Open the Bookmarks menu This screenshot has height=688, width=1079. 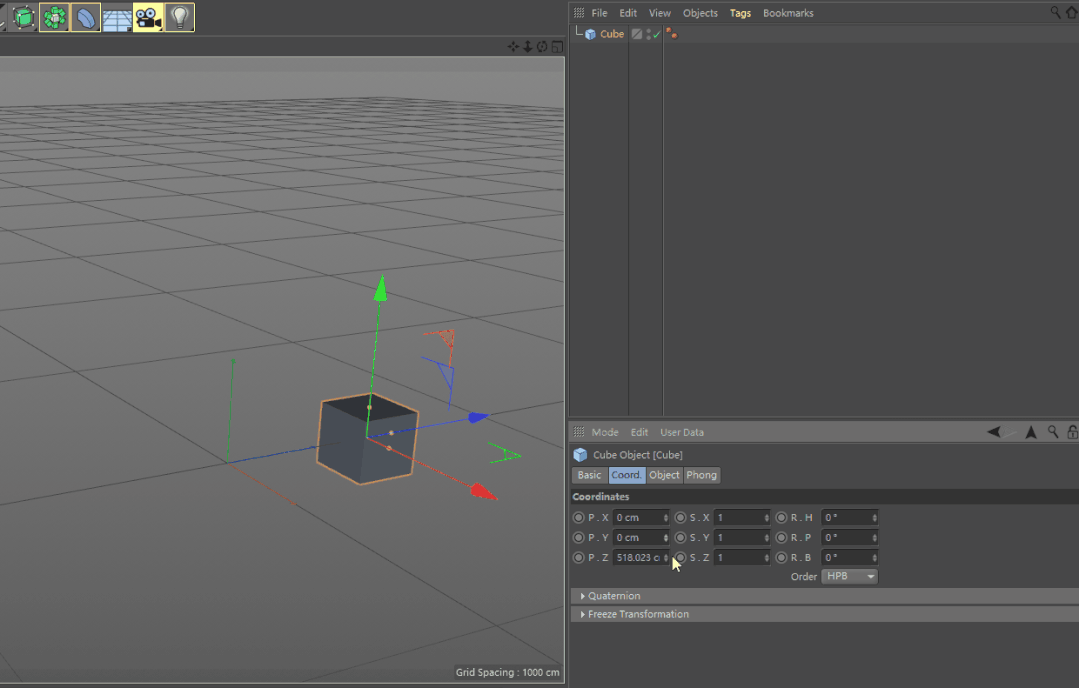coord(788,13)
